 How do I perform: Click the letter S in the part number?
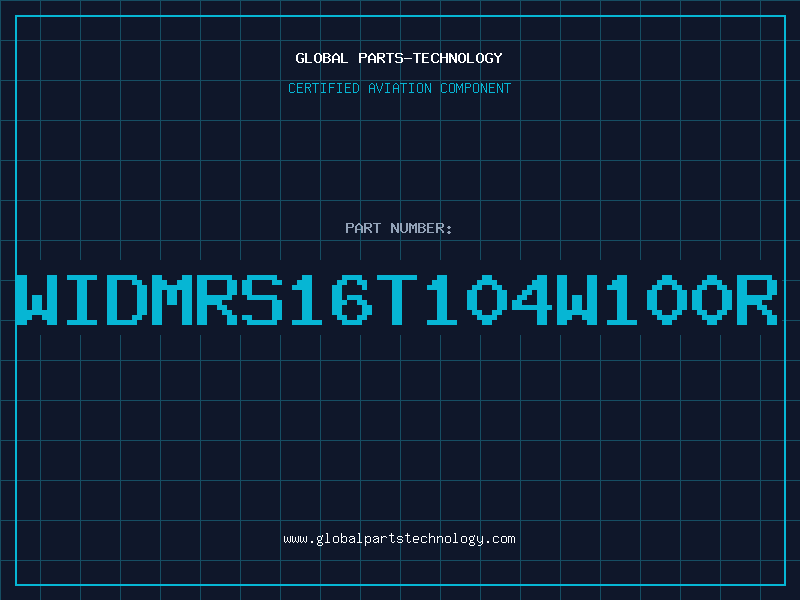click(262, 300)
